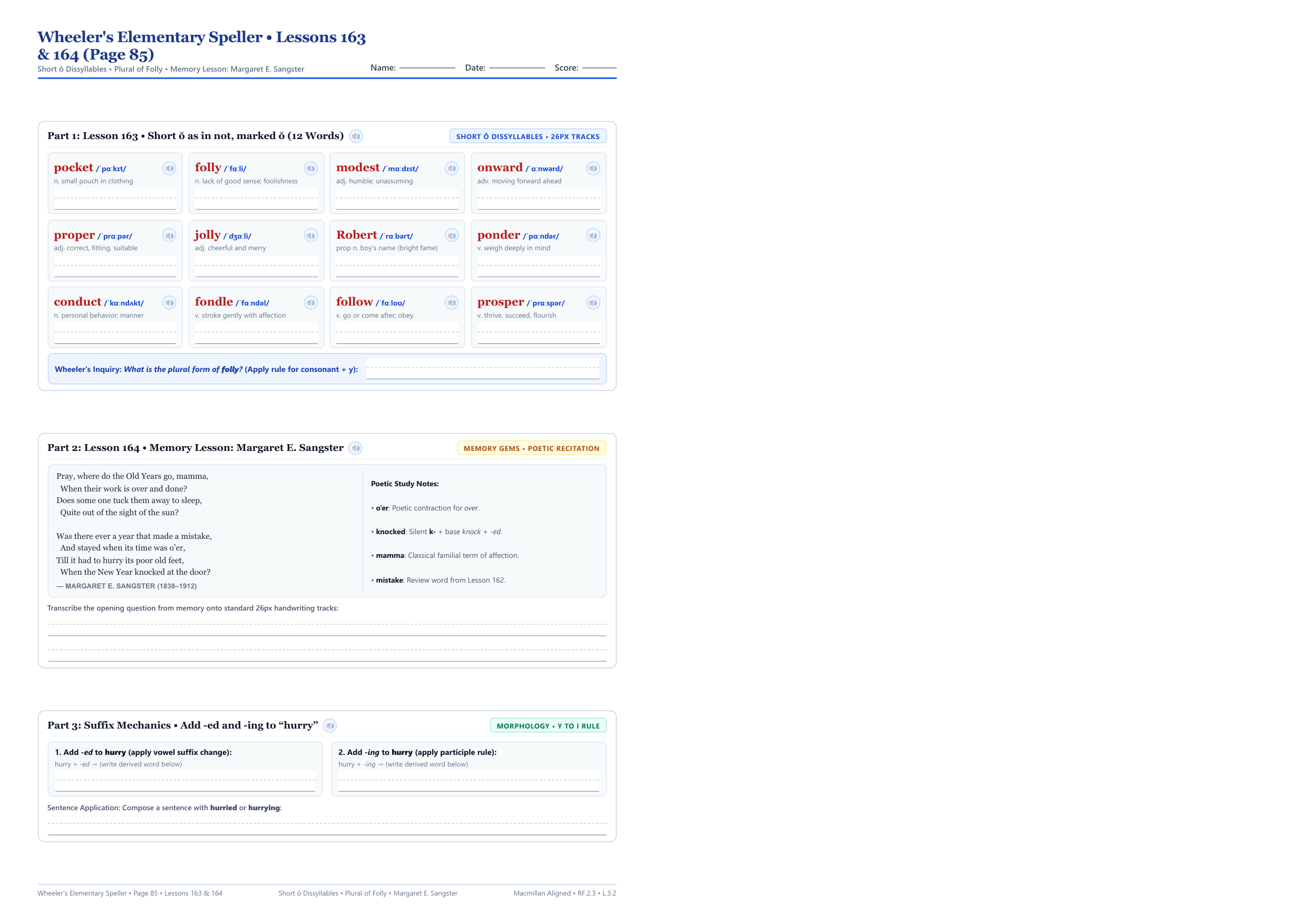Play audio for the word pocket
This screenshot has width=1307, height=924.
point(169,169)
